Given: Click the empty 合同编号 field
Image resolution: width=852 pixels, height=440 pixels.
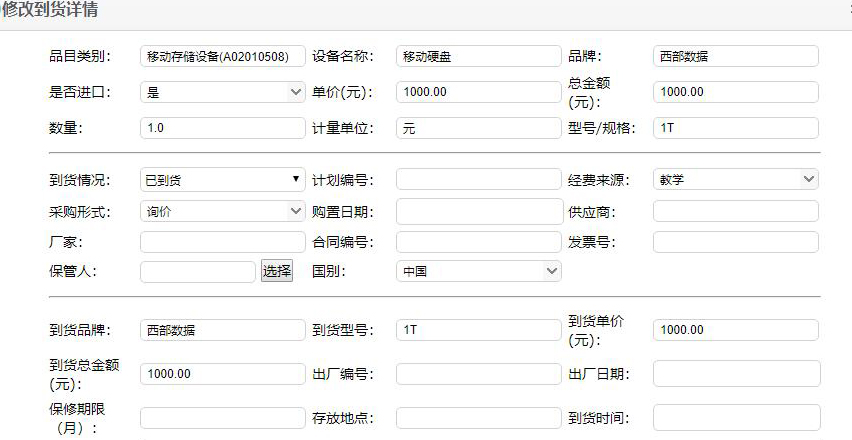Looking at the screenshot, I should pyautogui.click(x=479, y=242).
